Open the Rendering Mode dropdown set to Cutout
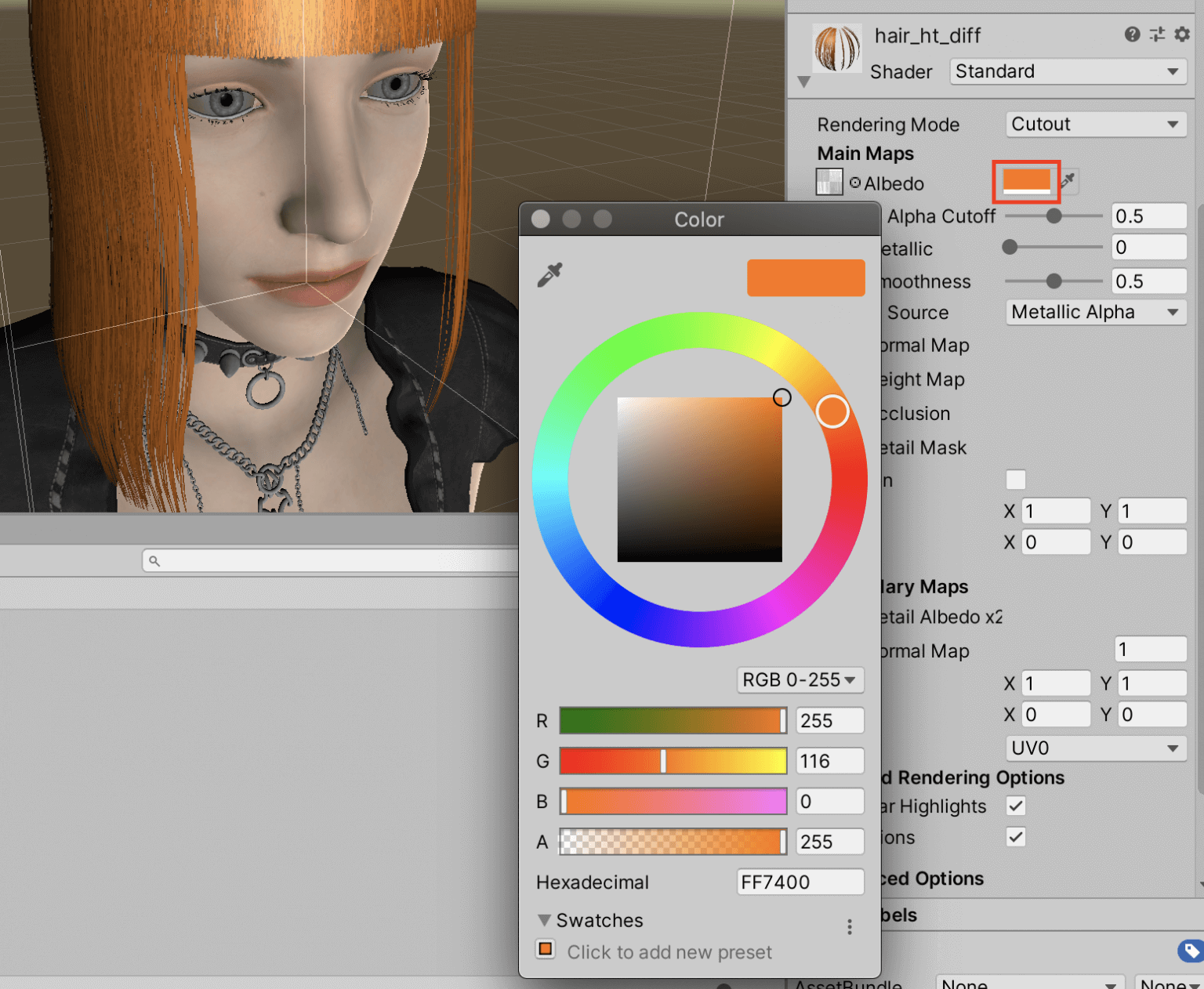The width and height of the screenshot is (1204, 989). point(1095,124)
